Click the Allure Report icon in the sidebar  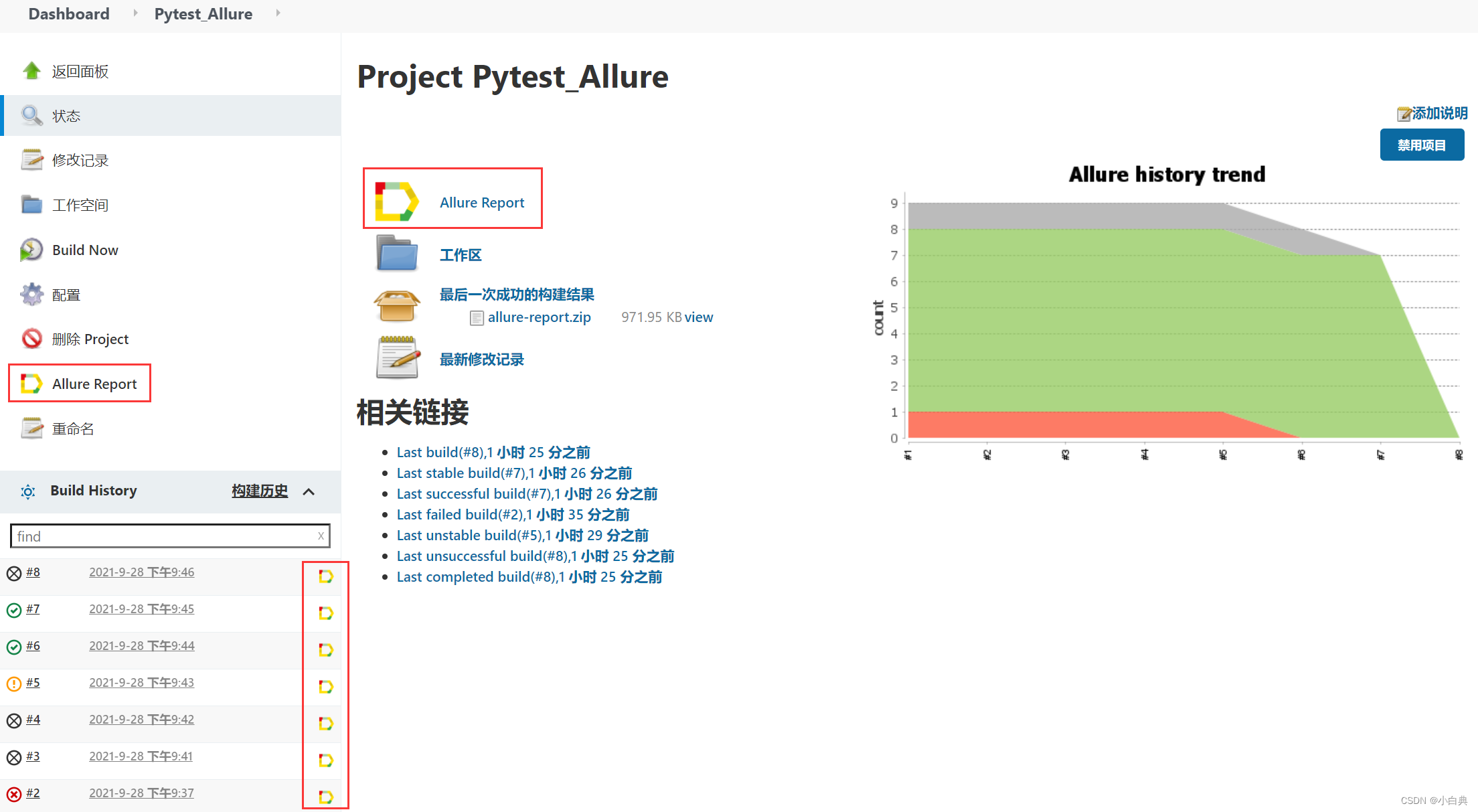[x=31, y=383]
